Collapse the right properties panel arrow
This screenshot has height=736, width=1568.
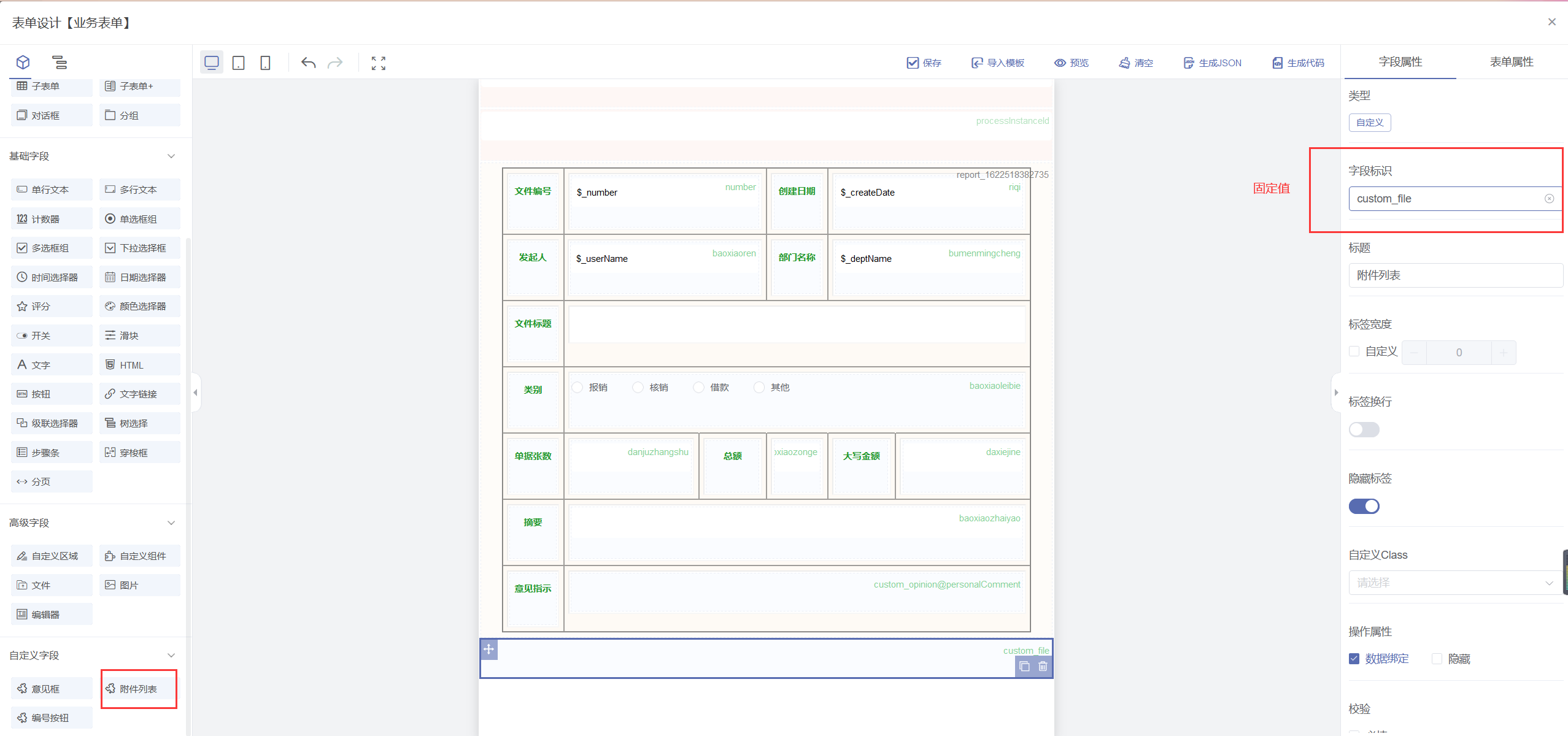1336,393
